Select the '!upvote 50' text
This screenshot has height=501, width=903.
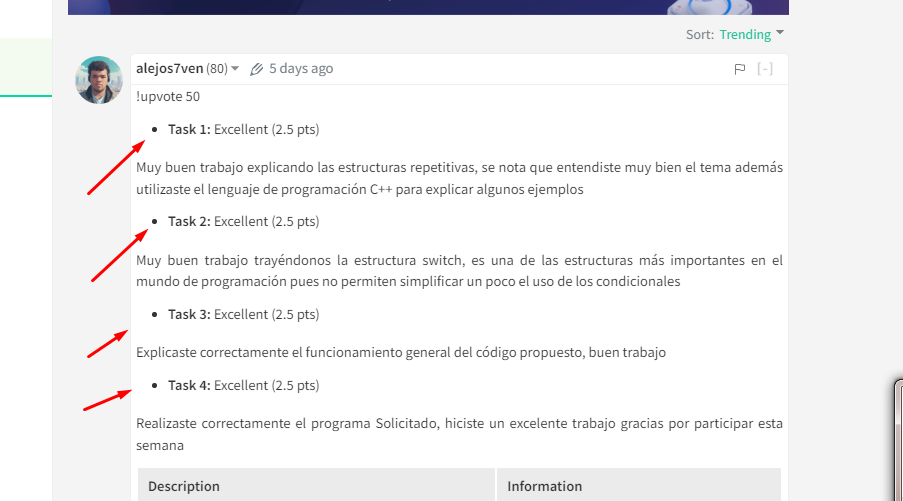[168, 96]
